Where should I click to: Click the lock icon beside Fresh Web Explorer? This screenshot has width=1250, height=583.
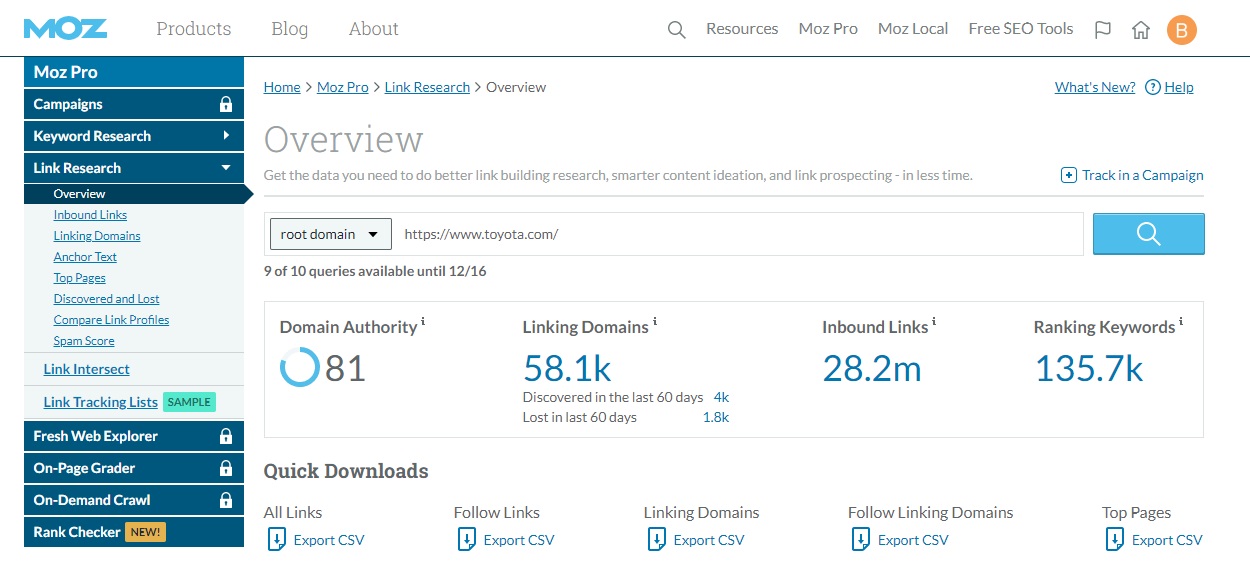pyautogui.click(x=226, y=436)
